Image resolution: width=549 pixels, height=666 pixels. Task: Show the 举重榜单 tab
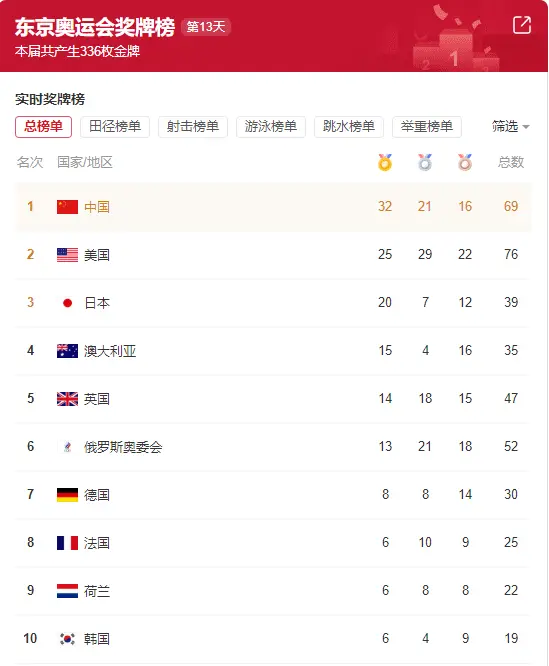coord(427,127)
